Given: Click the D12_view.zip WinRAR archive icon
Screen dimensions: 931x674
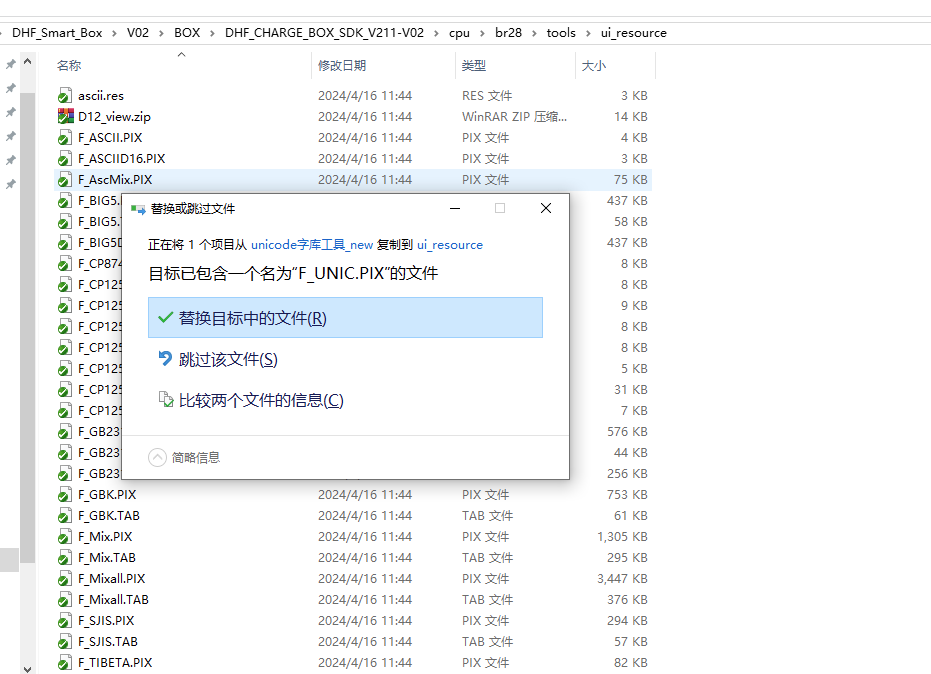Looking at the screenshot, I should tap(65, 116).
